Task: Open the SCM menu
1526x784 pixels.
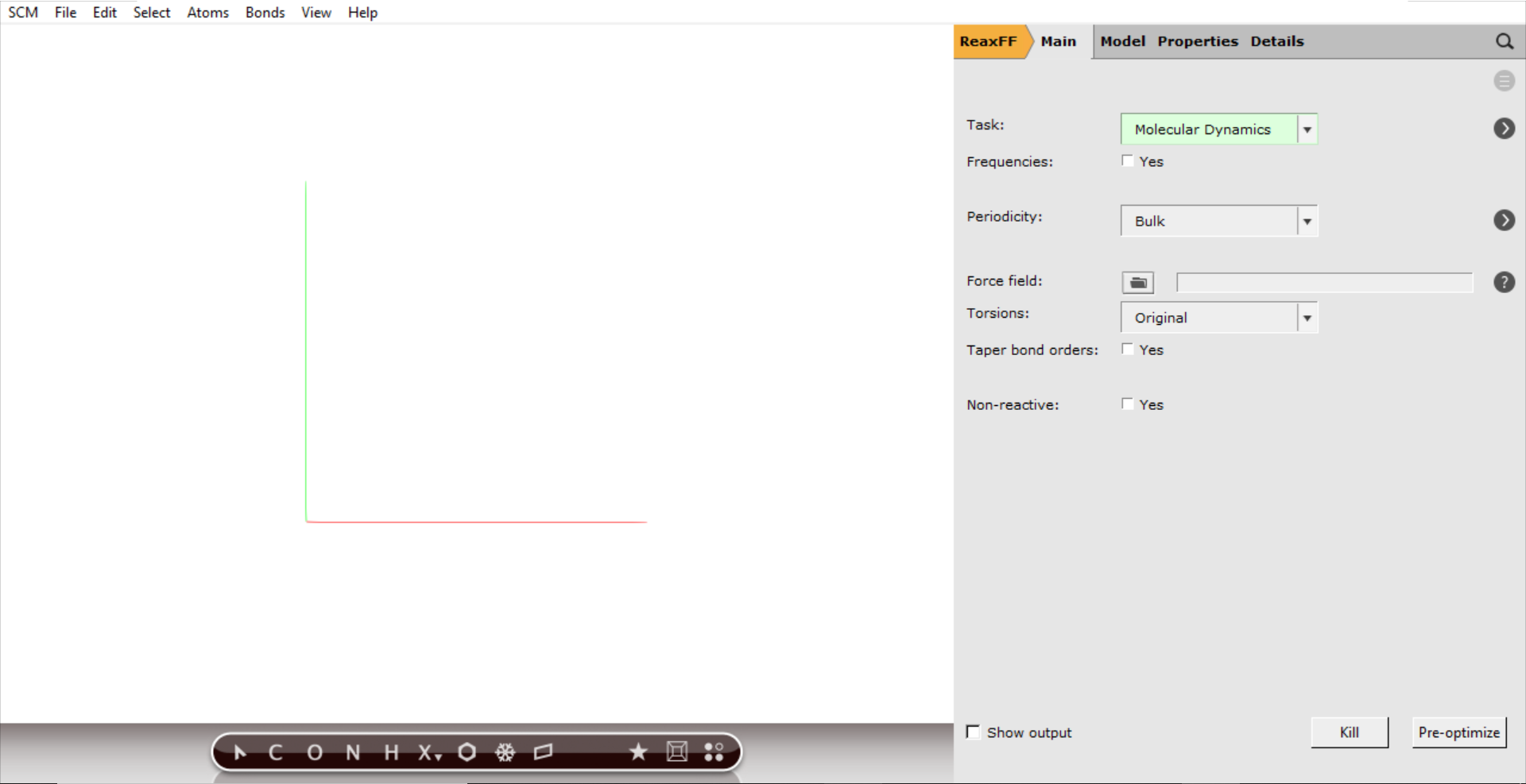Action: pos(23,13)
